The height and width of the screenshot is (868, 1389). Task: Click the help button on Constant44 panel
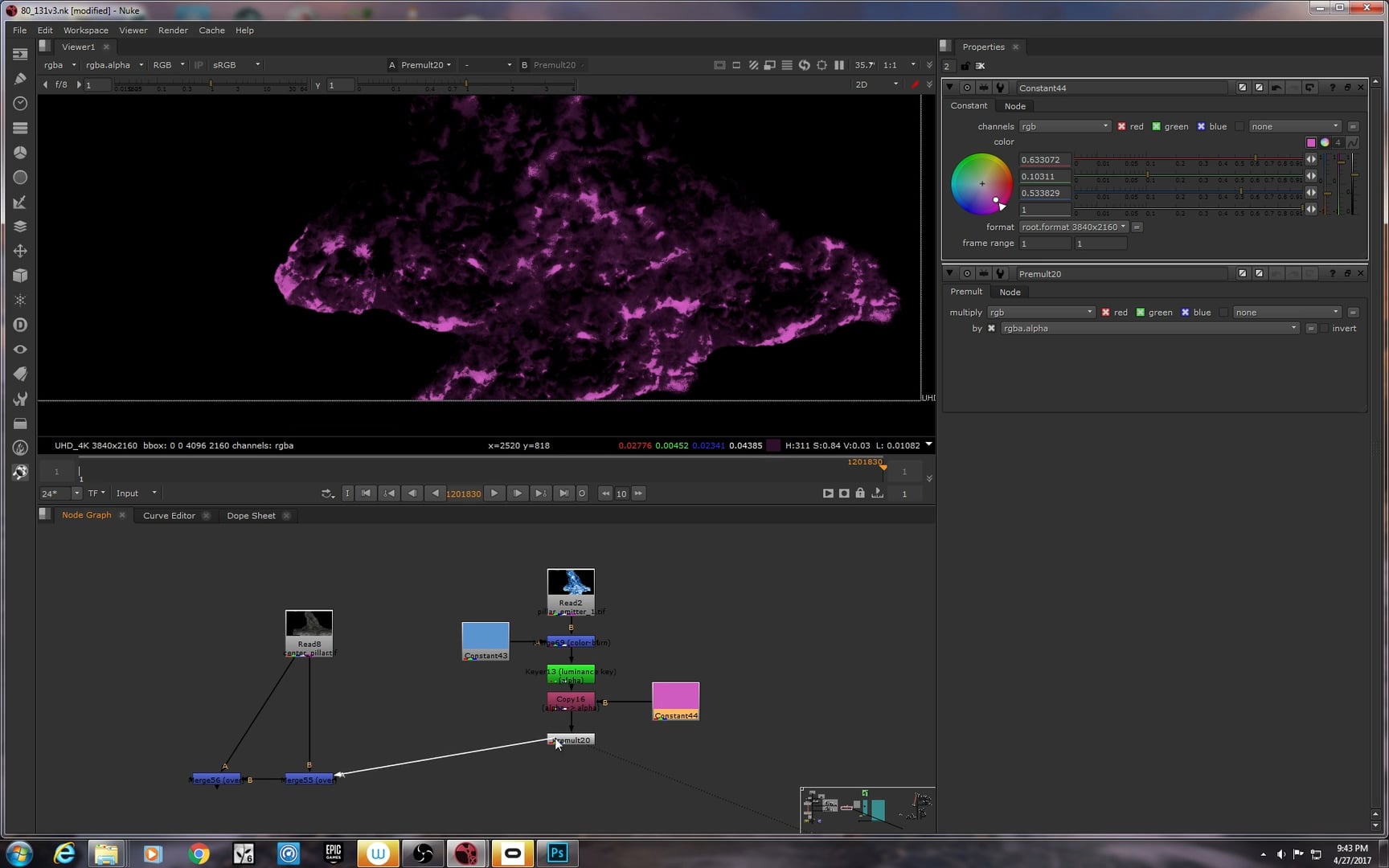tap(1332, 88)
